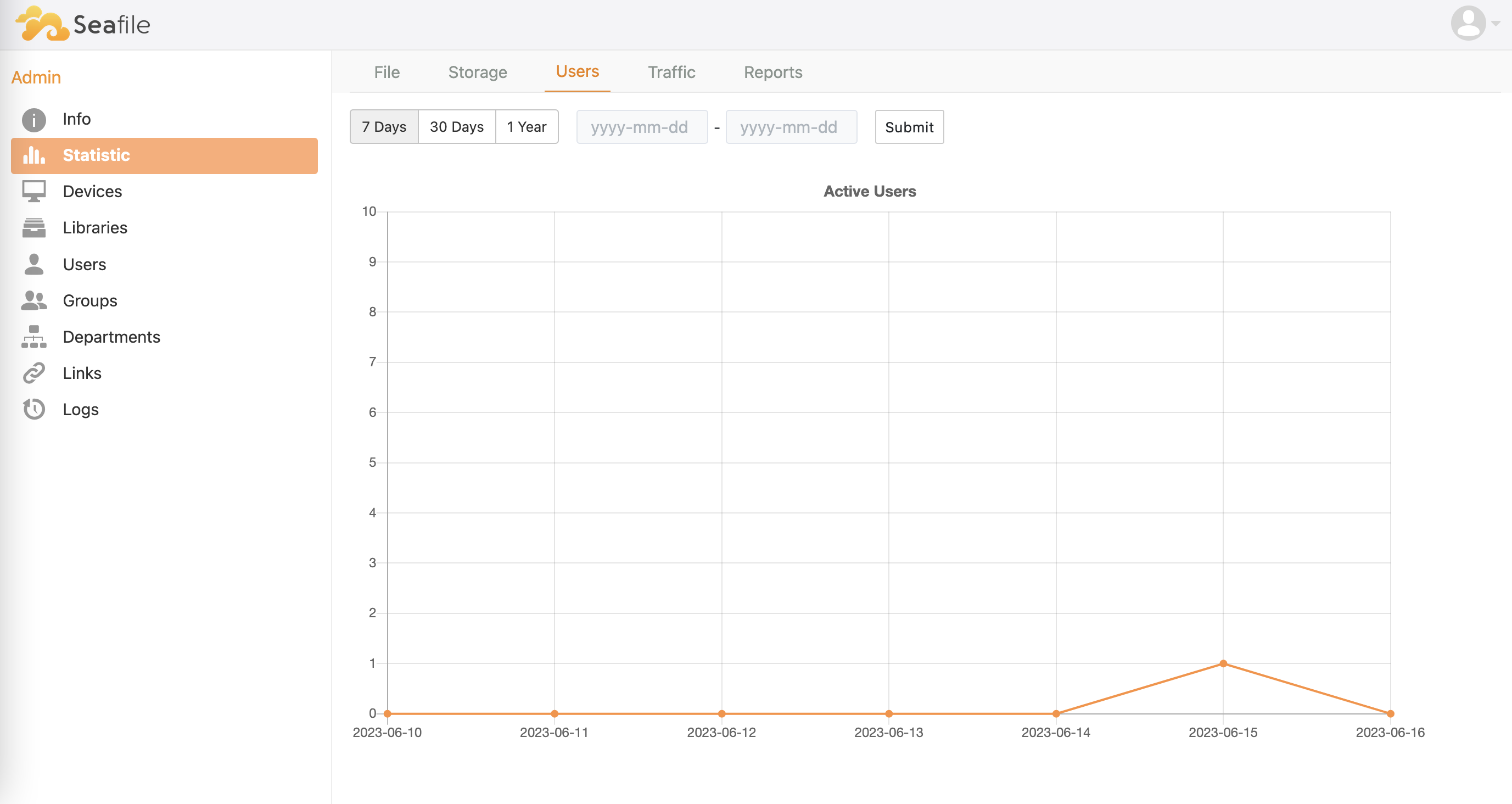Screen dimensions: 1512x804
Task: Focus the end date field
Action: click(x=791, y=127)
